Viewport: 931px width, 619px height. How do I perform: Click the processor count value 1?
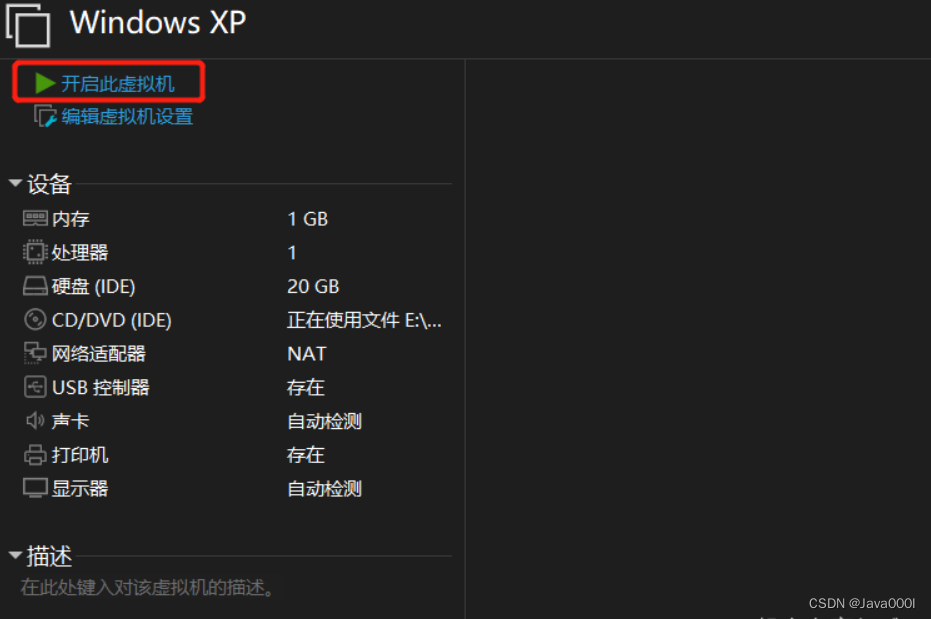click(x=292, y=253)
